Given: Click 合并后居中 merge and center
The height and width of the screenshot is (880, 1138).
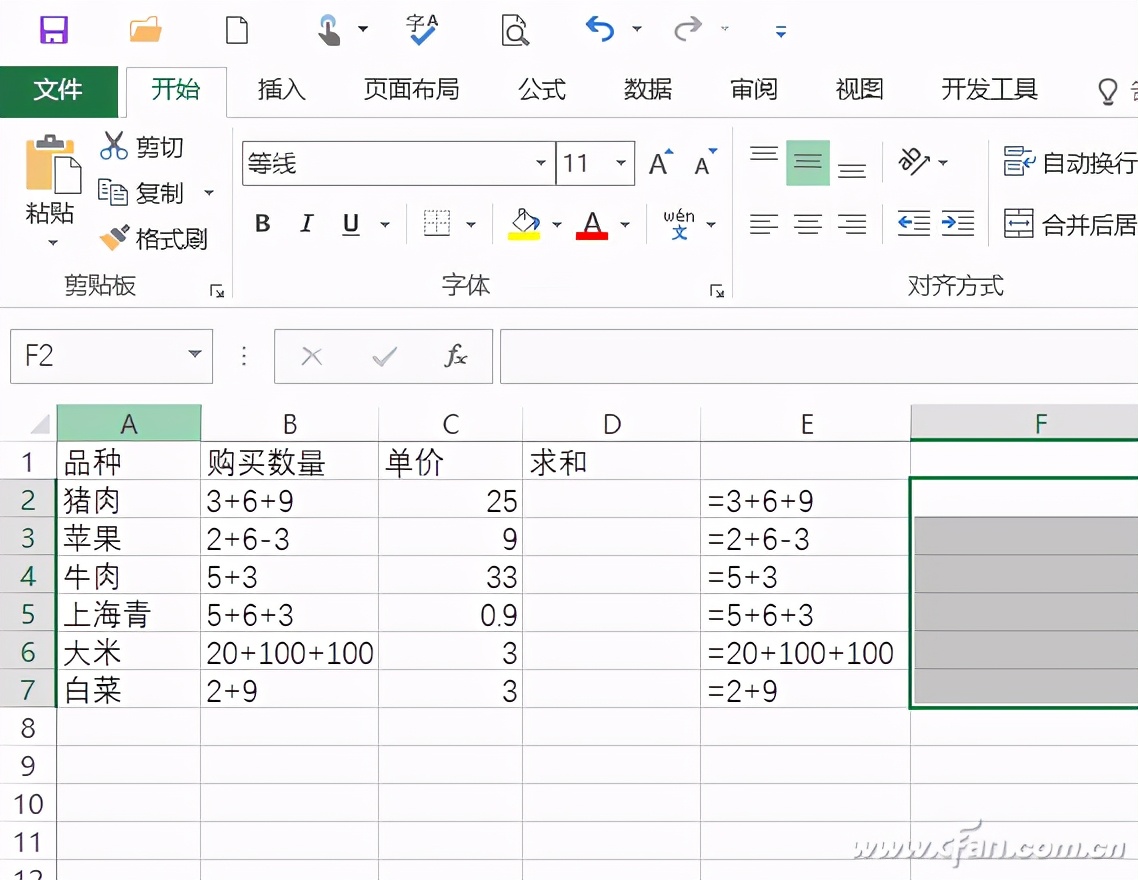Looking at the screenshot, I should click(1070, 224).
